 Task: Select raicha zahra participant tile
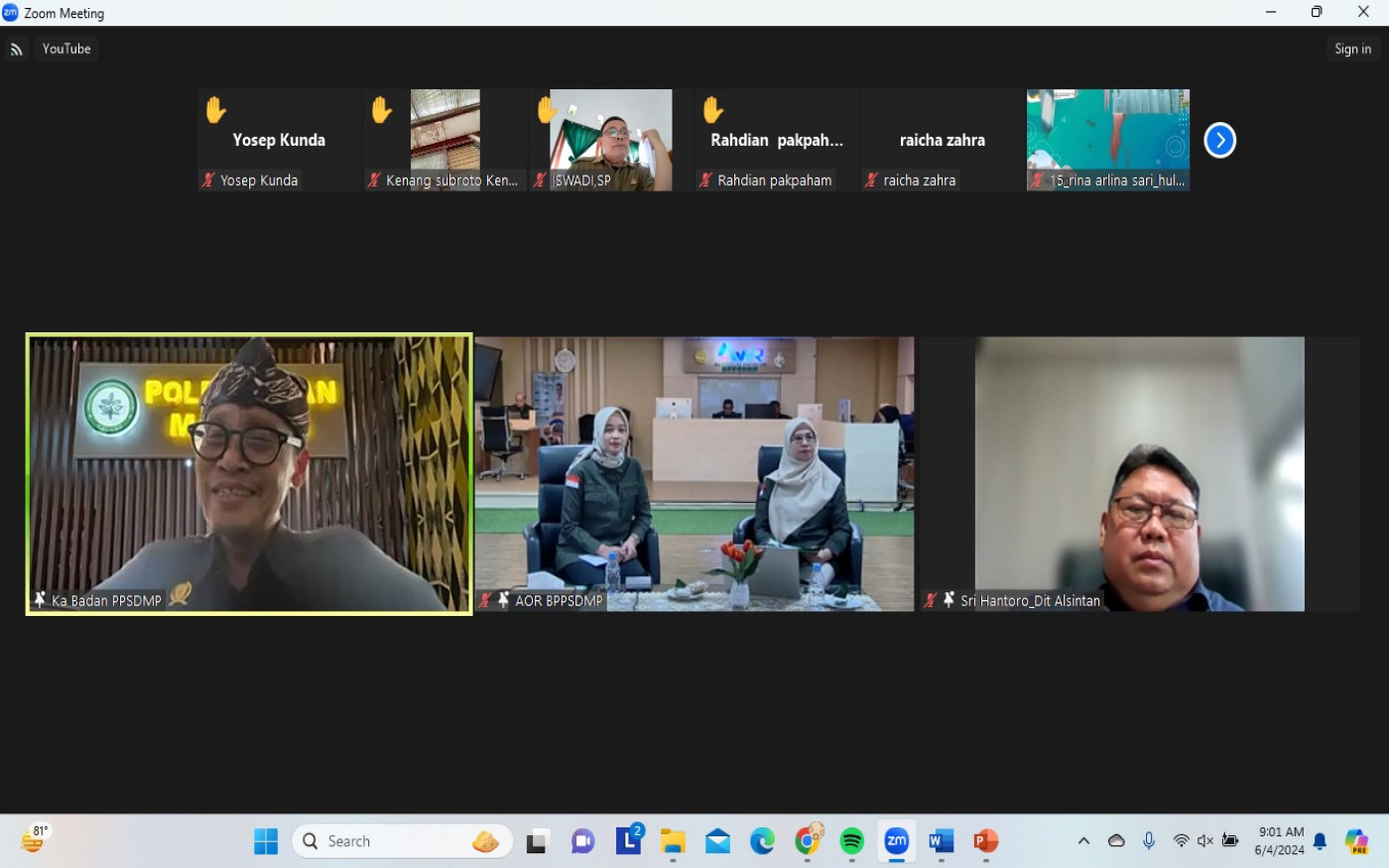point(942,140)
